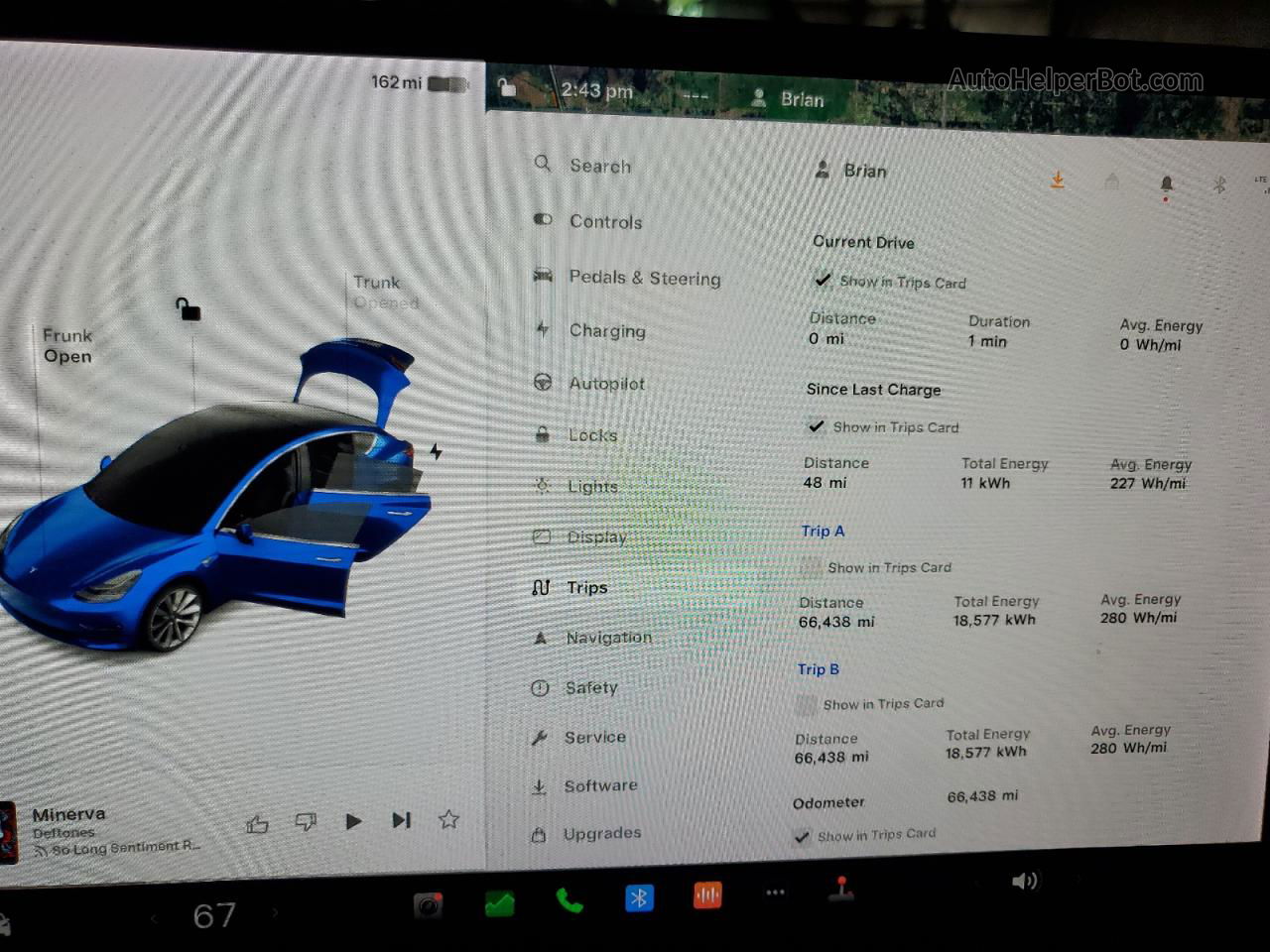
Task: Tap the 162 mi battery range
Action: (x=396, y=82)
